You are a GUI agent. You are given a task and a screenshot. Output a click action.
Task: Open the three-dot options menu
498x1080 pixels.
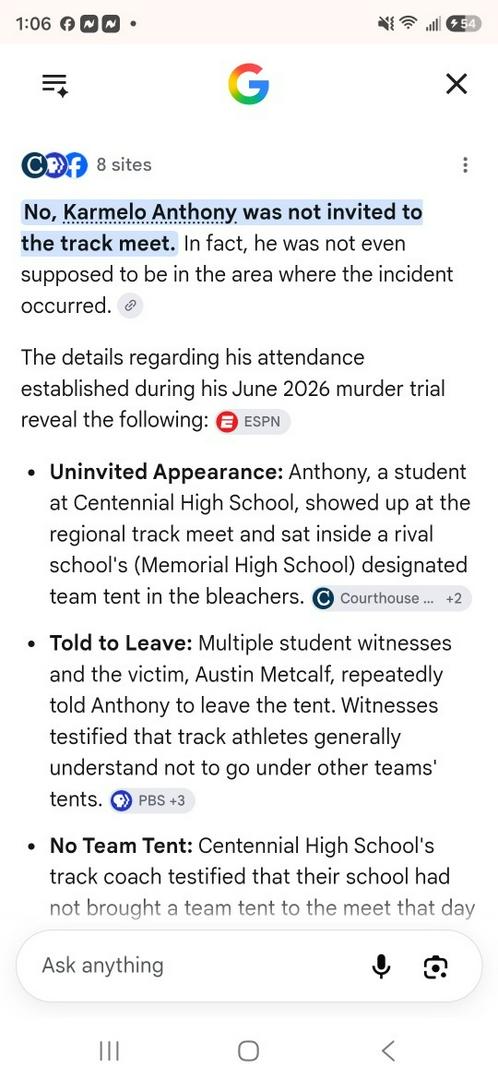pos(466,165)
